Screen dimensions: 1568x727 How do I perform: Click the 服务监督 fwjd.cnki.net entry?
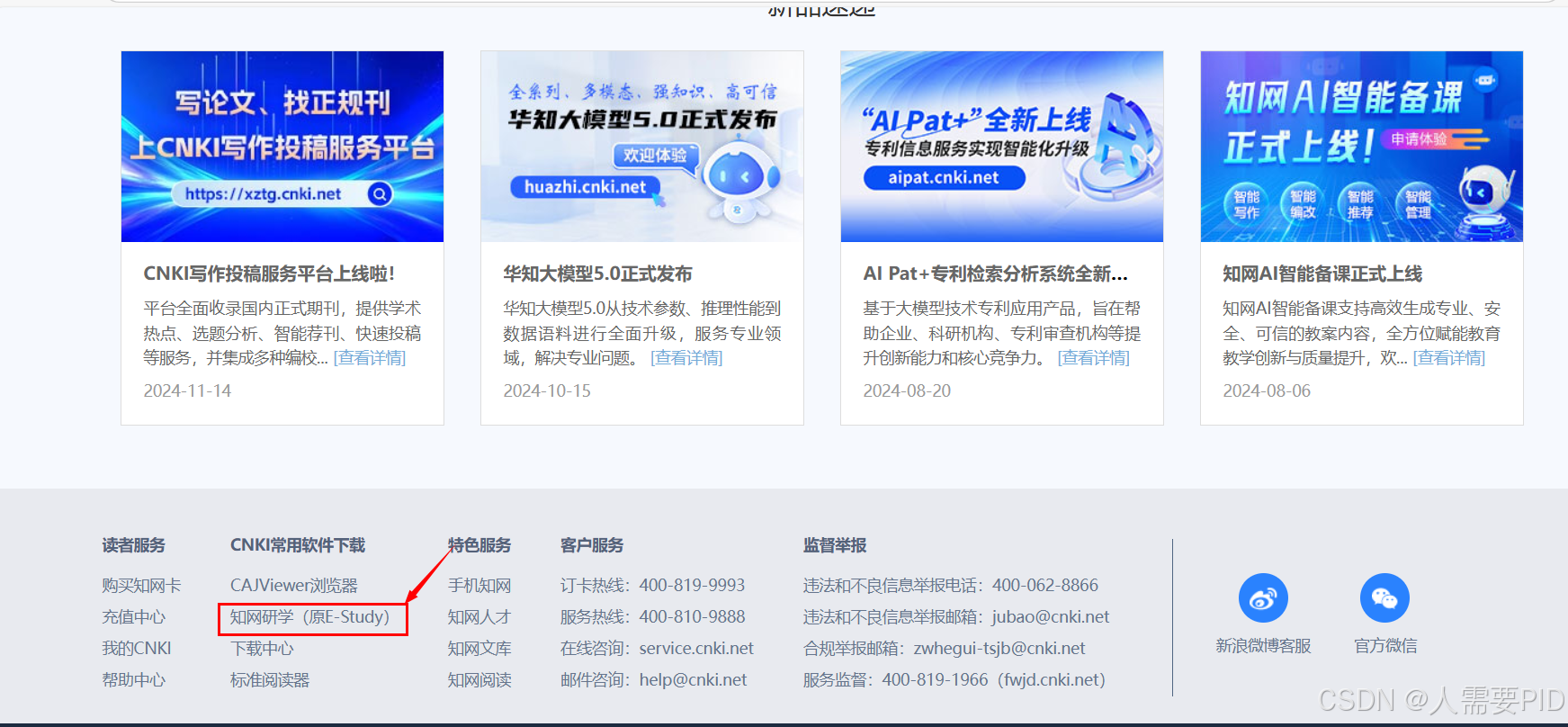[954, 680]
